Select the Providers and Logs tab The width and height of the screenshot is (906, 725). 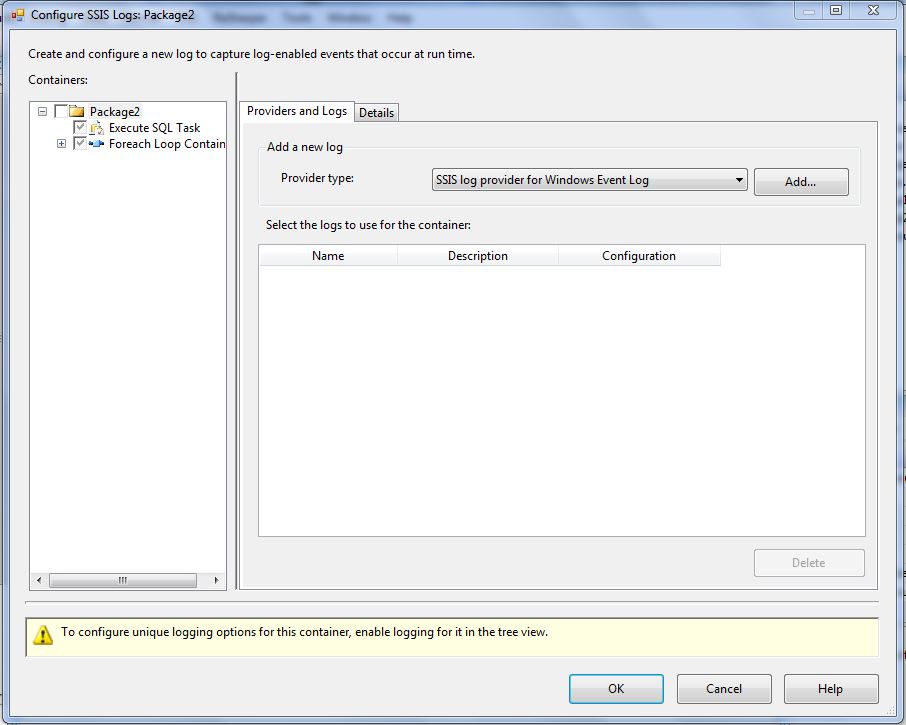296,111
